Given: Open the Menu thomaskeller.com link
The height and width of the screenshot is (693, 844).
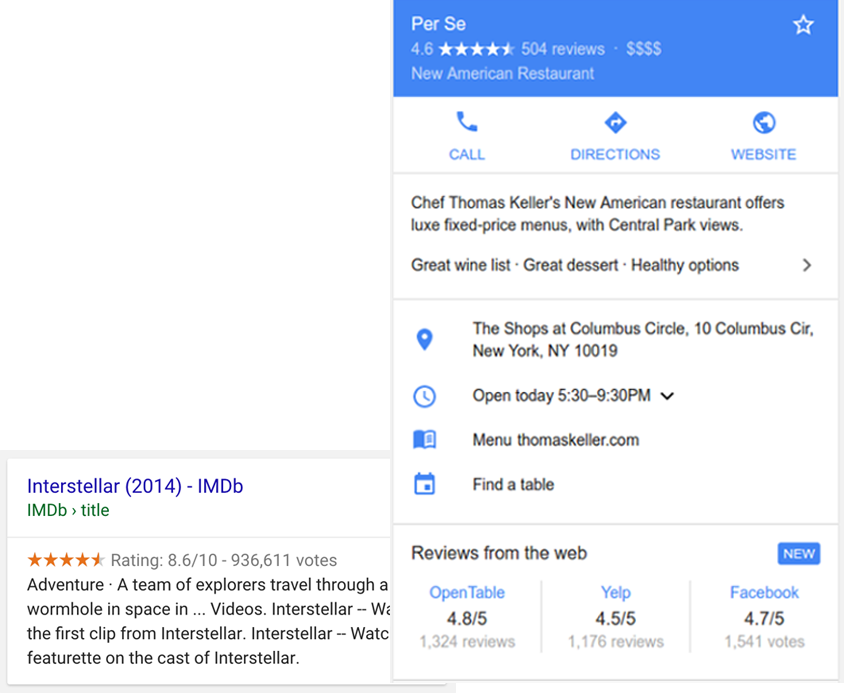Looking at the screenshot, I should click(555, 440).
